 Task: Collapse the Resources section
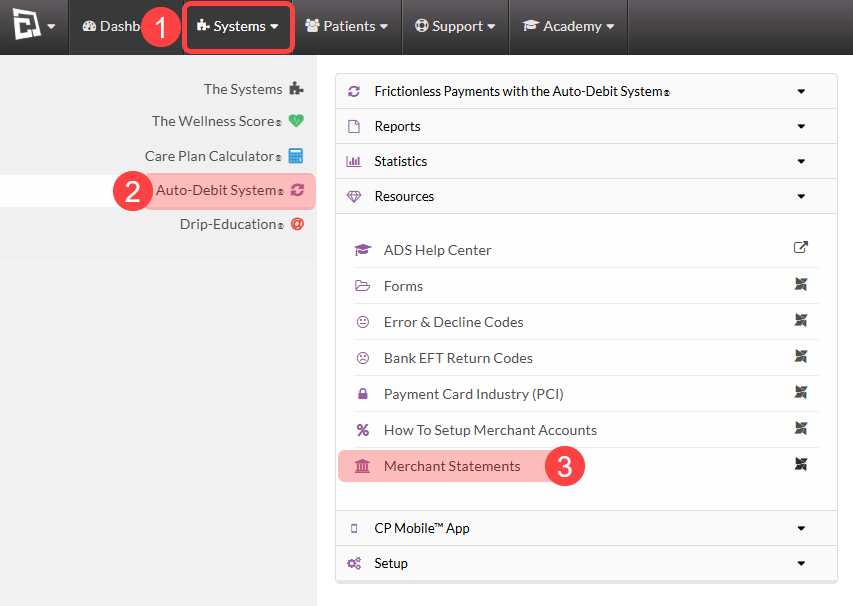coord(586,196)
